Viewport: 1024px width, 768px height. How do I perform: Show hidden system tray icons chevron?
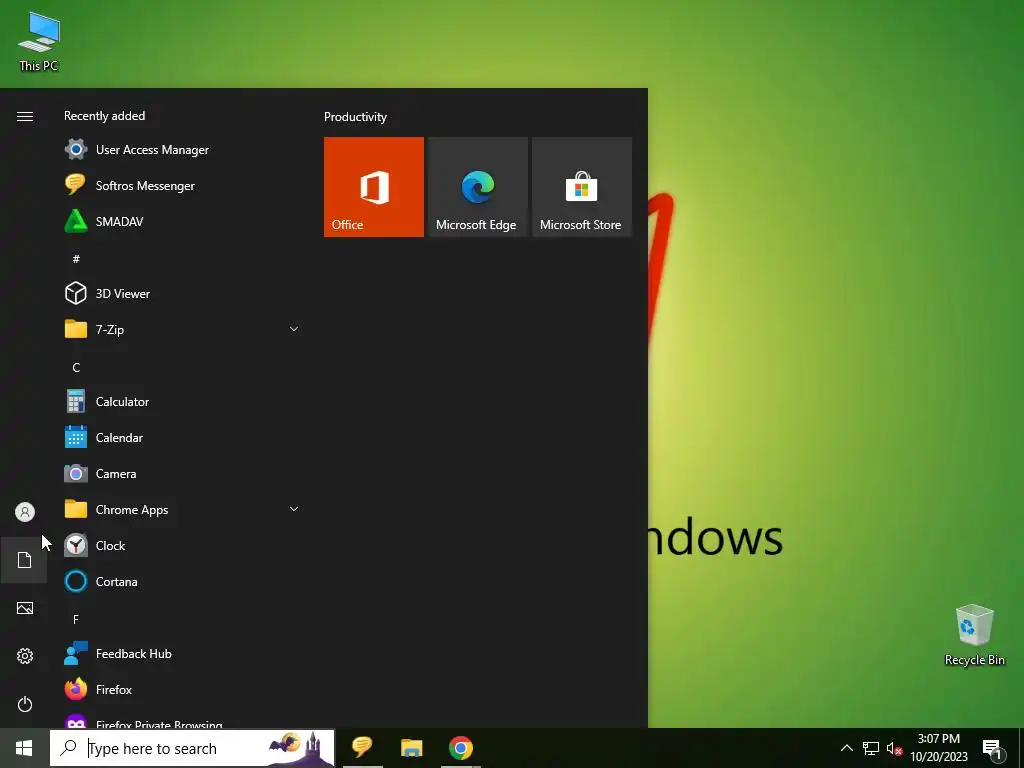(x=846, y=748)
